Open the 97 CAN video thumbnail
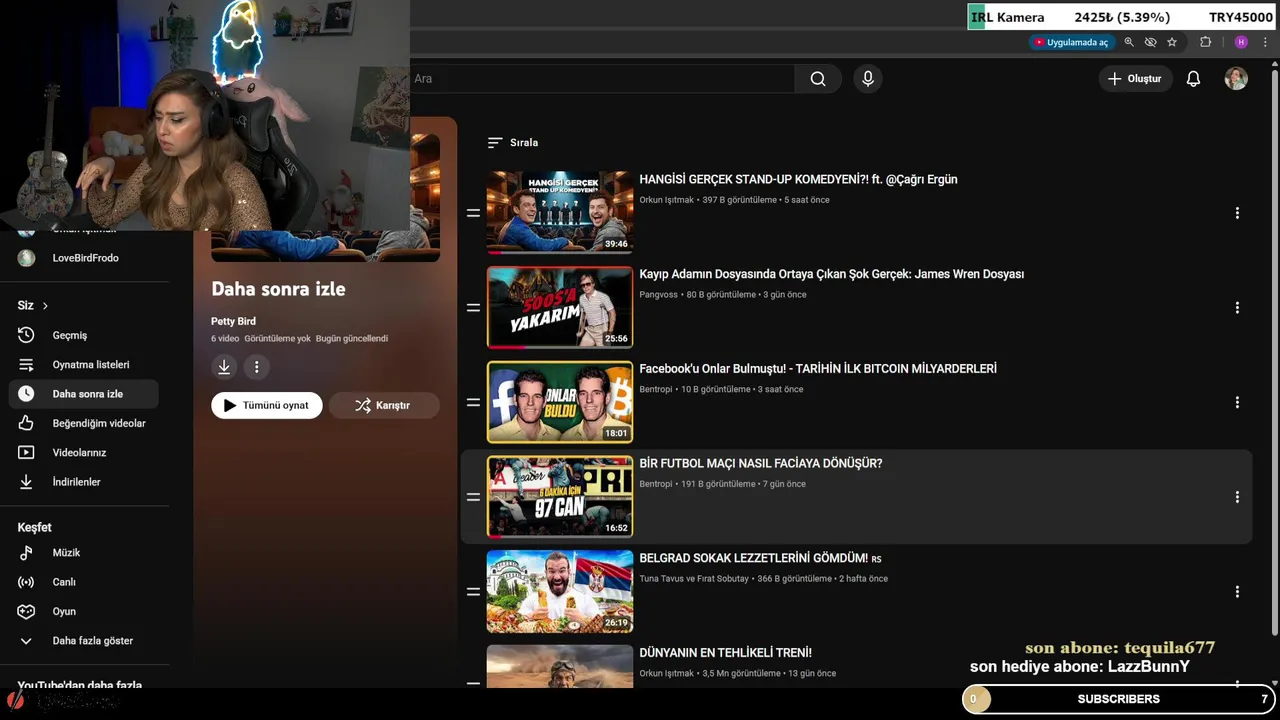This screenshot has width=1280, height=720. [x=560, y=496]
